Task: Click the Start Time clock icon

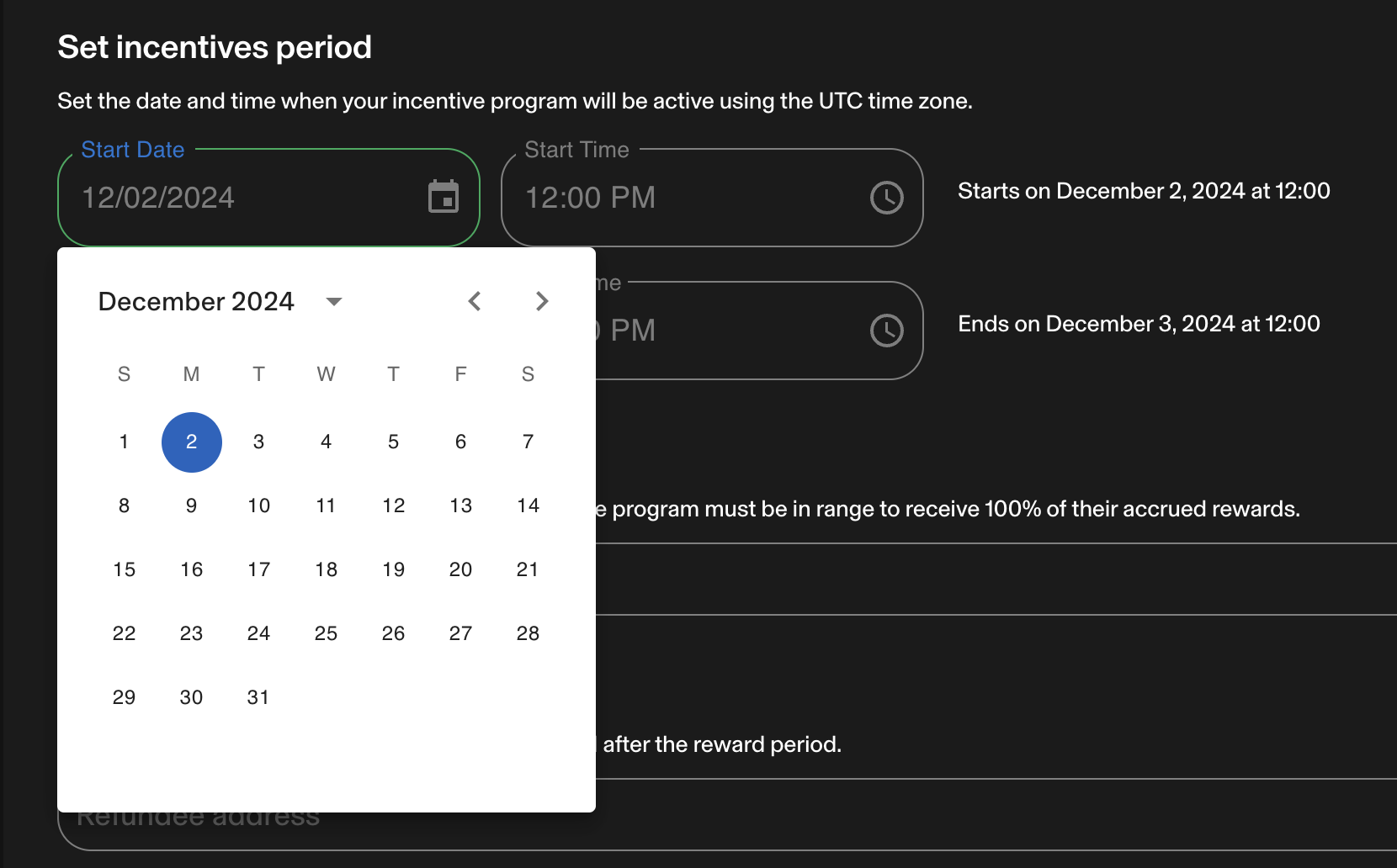Action: pos(887,198)
